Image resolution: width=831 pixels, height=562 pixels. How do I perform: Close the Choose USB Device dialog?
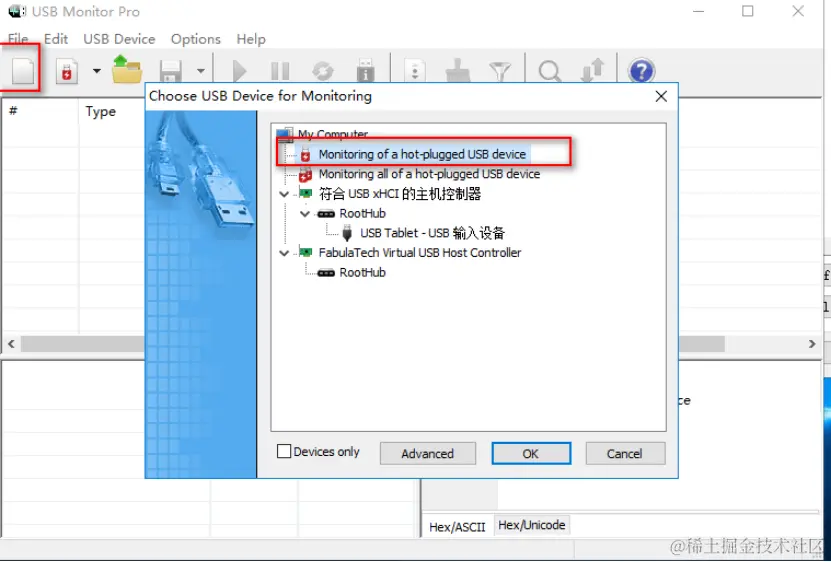pyautogui.click(x=661, y=96)
